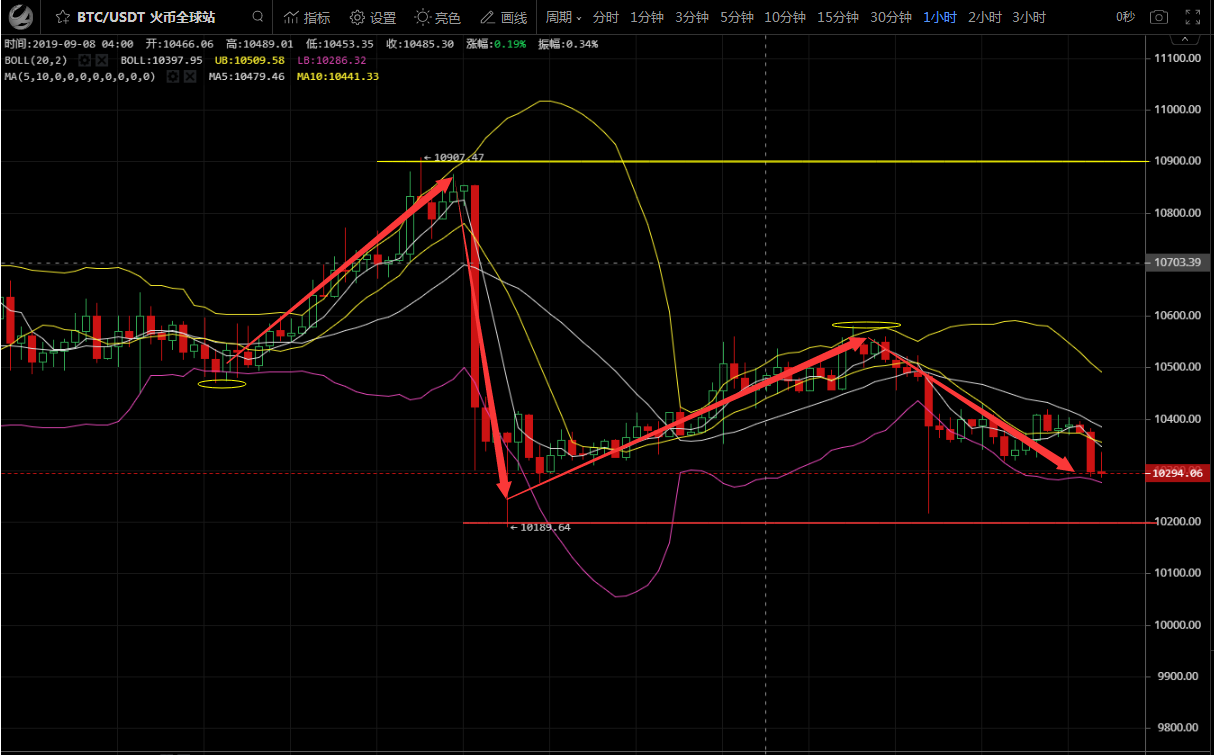
Task: Remove the BOLL indicator
Action: [x=101, y=60]
